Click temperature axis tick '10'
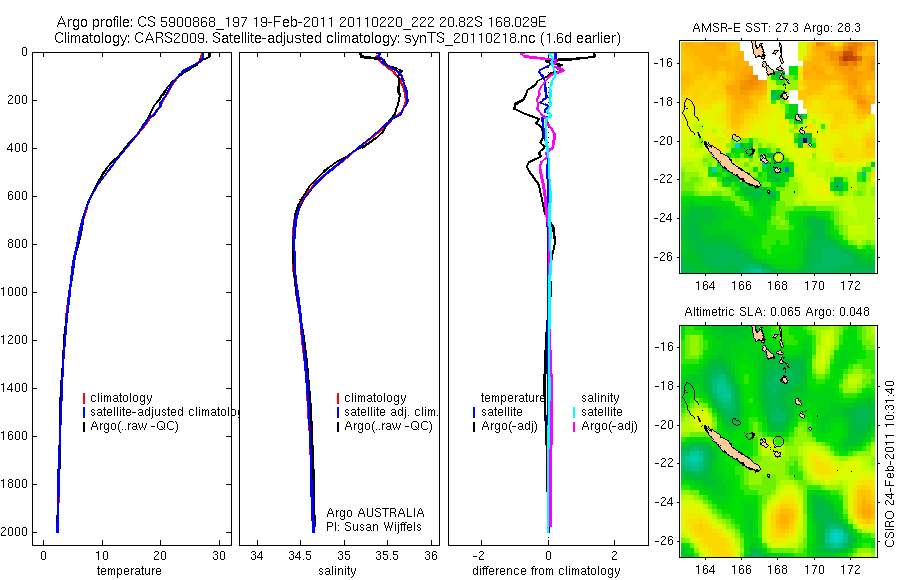 (x=102, y=556)
